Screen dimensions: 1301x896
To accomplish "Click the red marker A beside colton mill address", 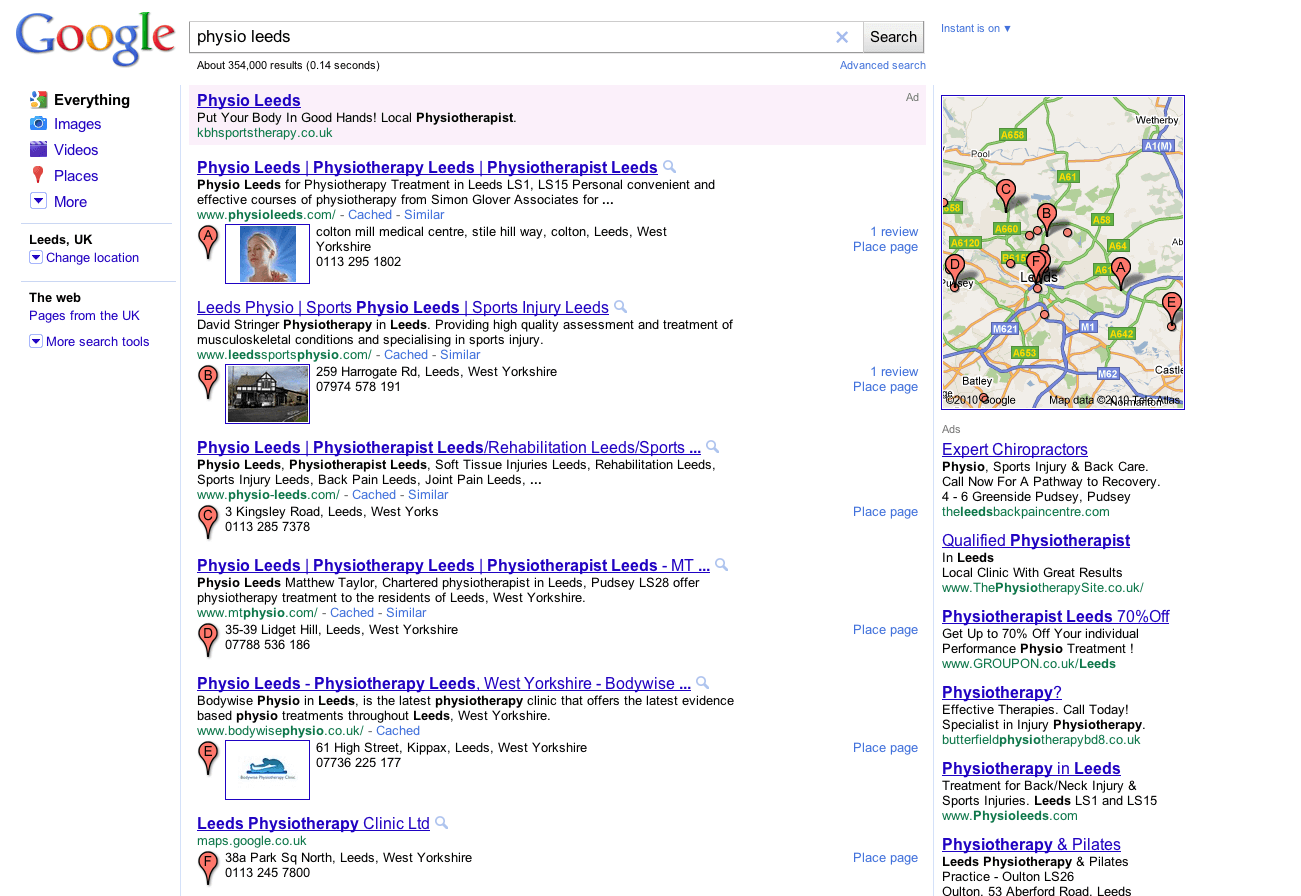I will (x=208, y=240).
